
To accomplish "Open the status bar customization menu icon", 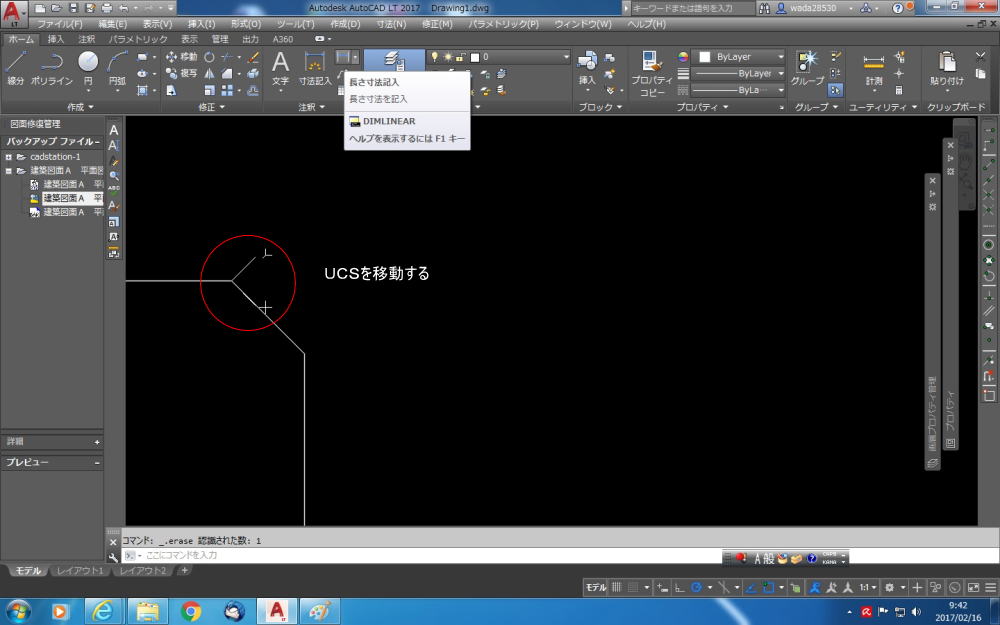I will tap(990, 587).
